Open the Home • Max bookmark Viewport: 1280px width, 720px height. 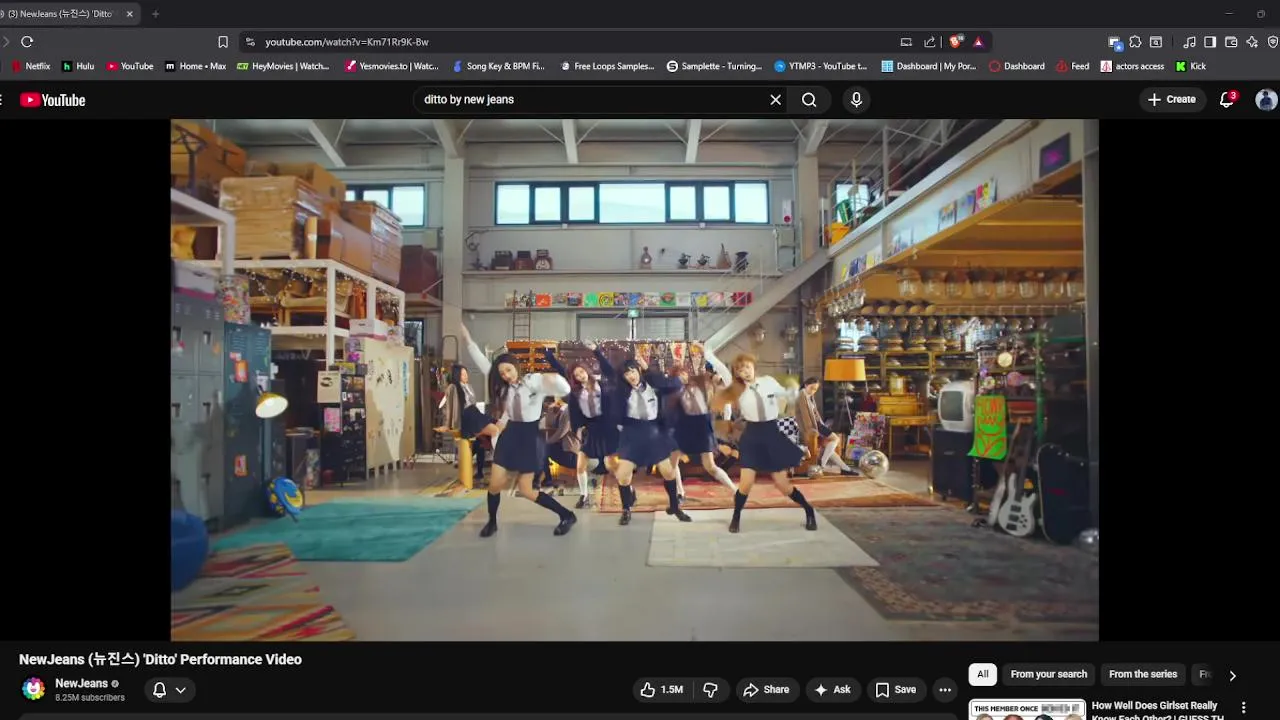coord(195,66)
